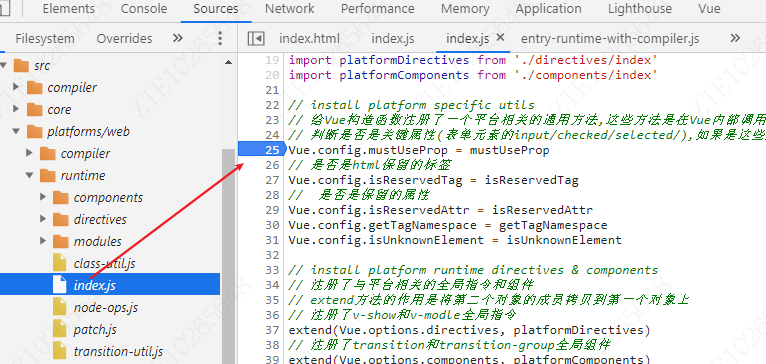Open the Application tab
766x364 pixels.
(x=549, y=9)
